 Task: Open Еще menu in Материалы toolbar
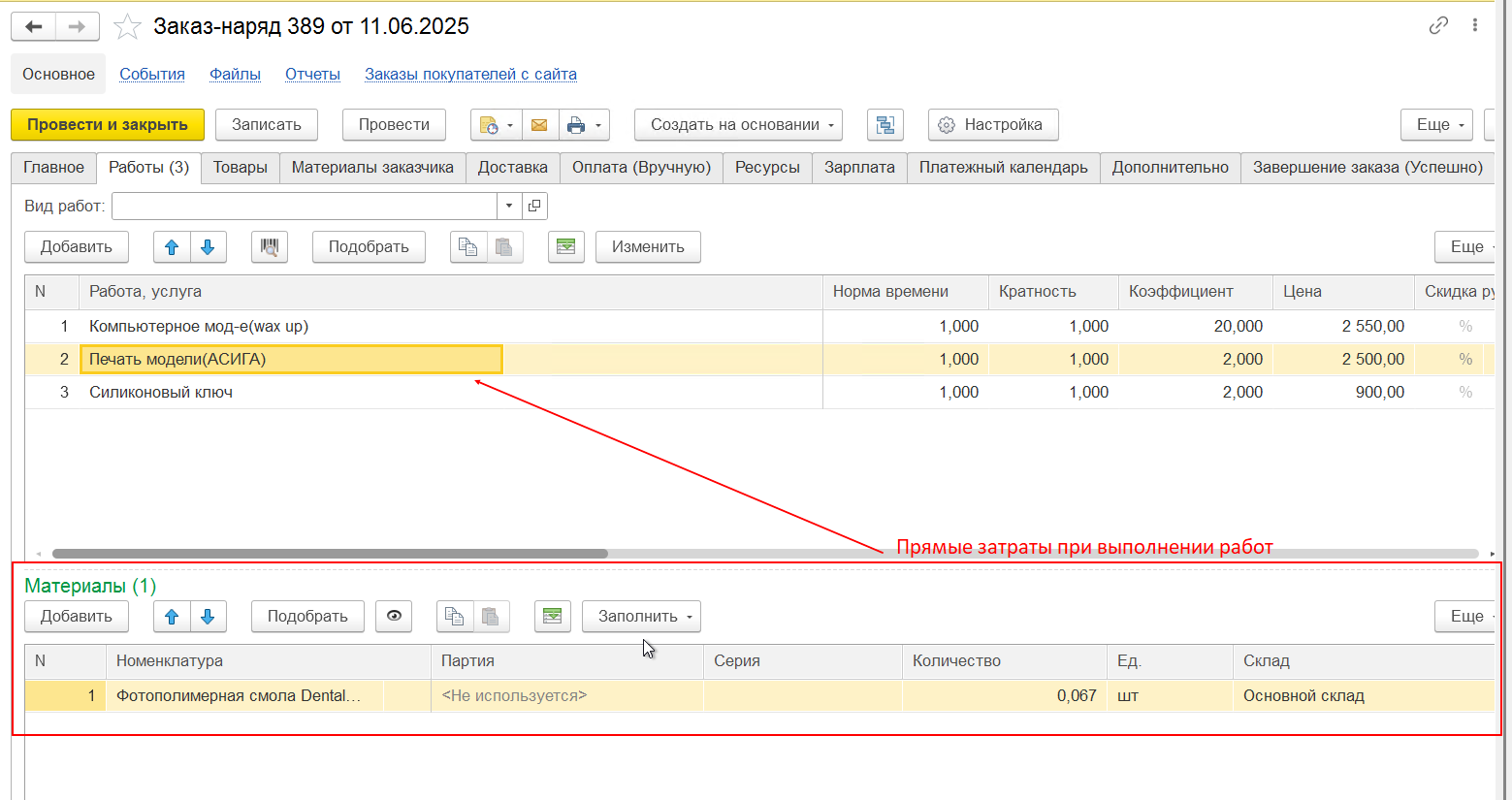pos(1467,617)
